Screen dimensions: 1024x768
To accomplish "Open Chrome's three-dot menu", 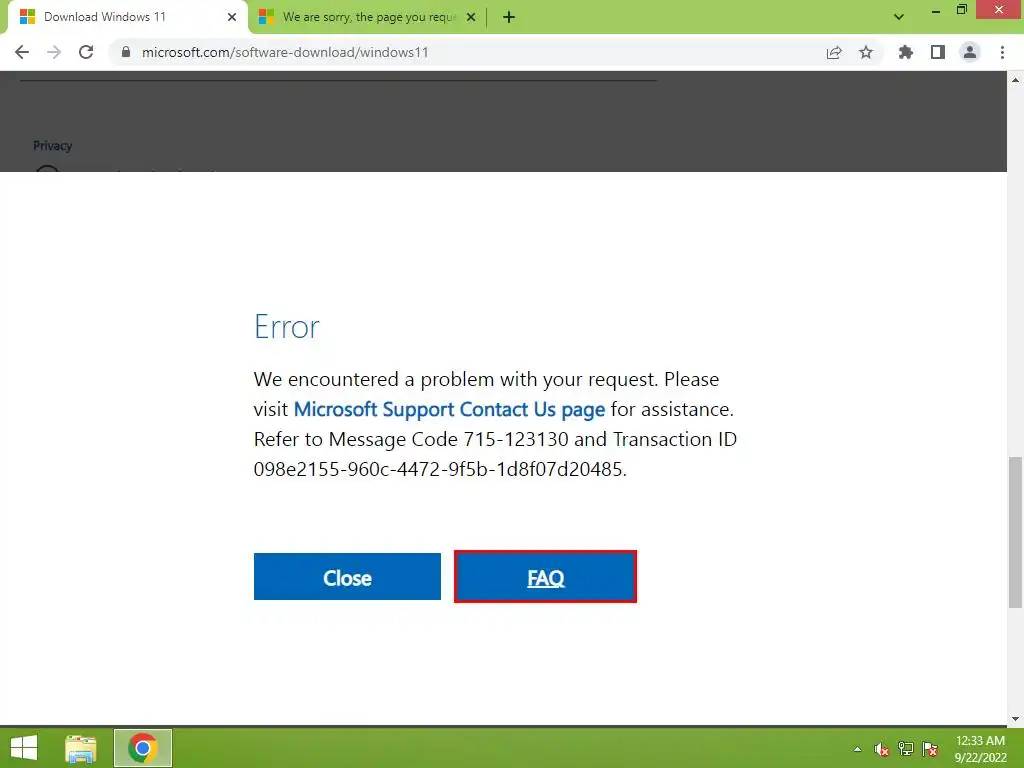I will click(x=1002, y=52).
